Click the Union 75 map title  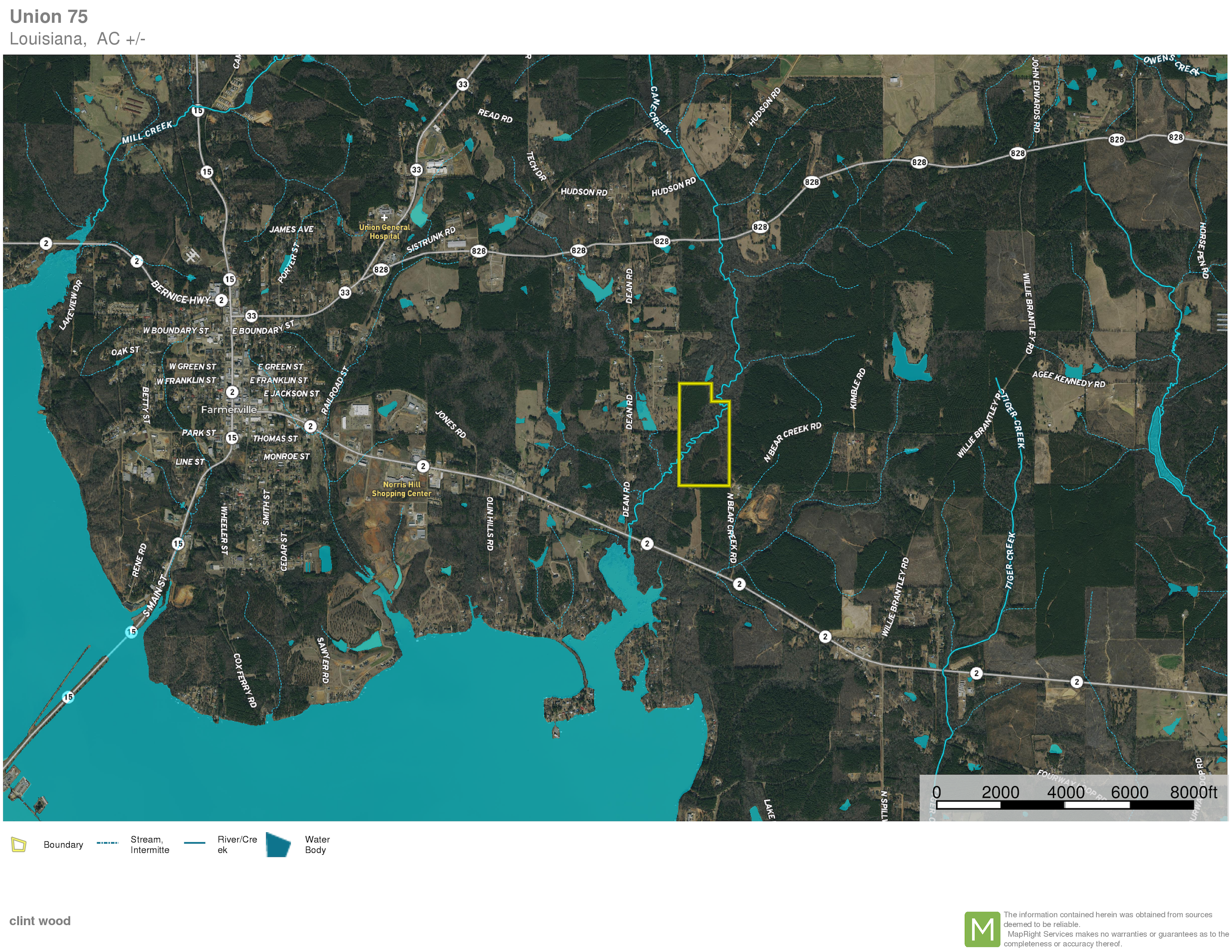(49, 16)
